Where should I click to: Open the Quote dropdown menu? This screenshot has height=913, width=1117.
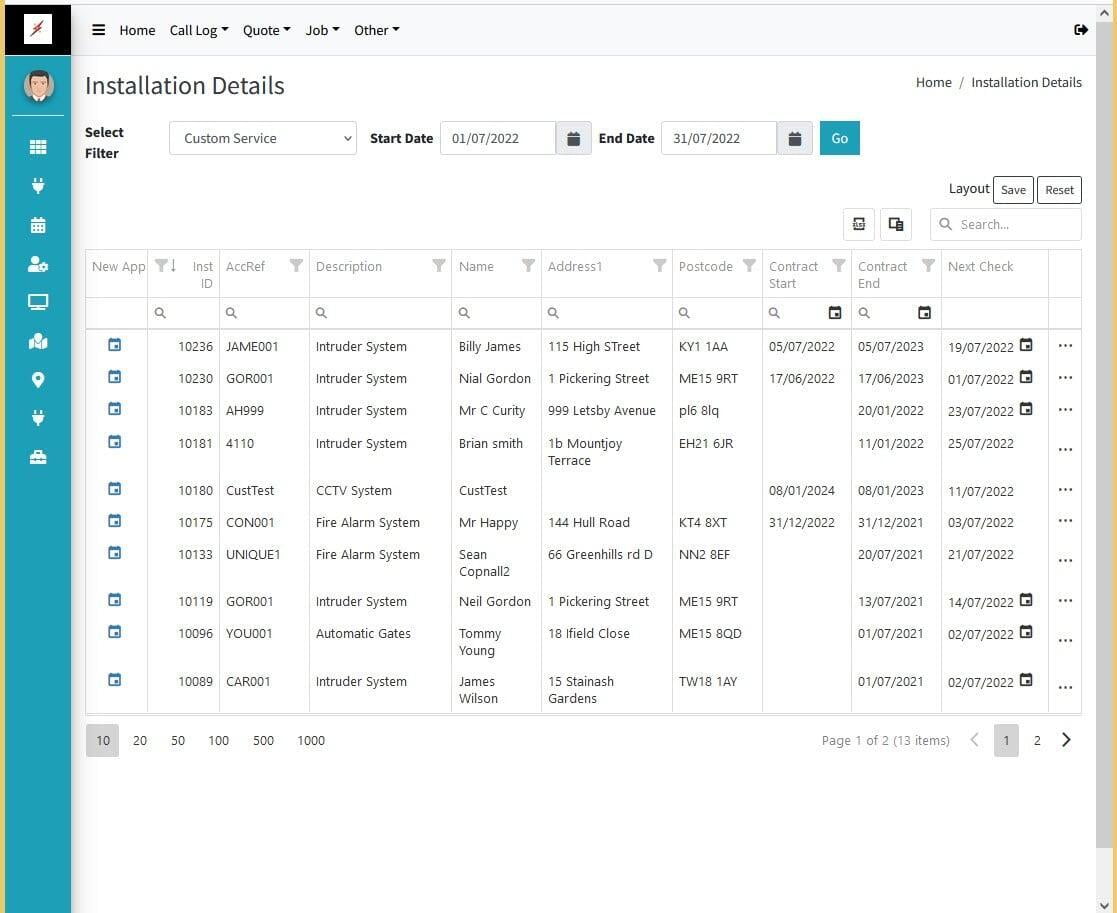[266, 30]
